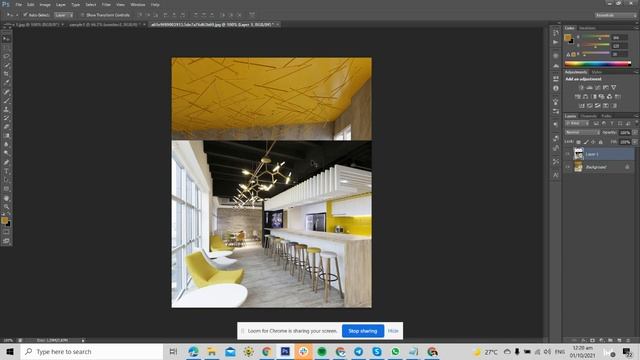This screenshot has width=640, height=360.
Task: Click Hide on the Loom sharing bar
Action: (x=393, y=331)
